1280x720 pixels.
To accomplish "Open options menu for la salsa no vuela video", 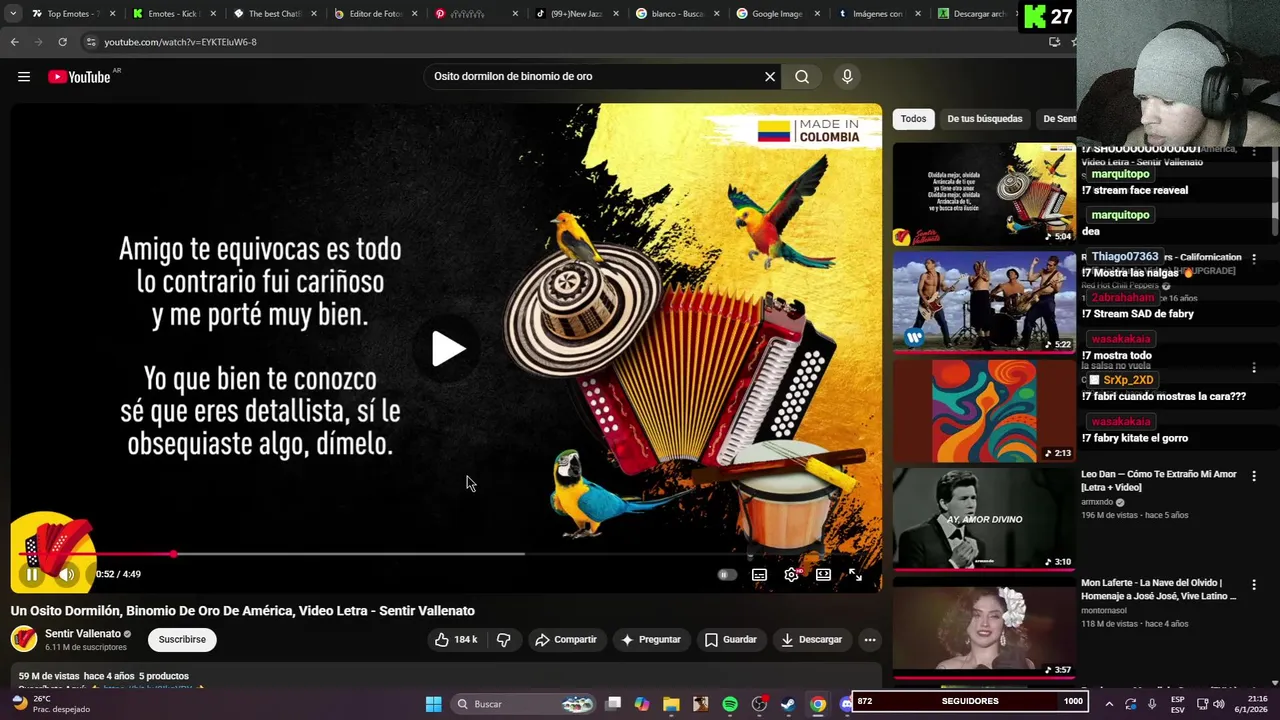I will click(x=1254, y=368).
